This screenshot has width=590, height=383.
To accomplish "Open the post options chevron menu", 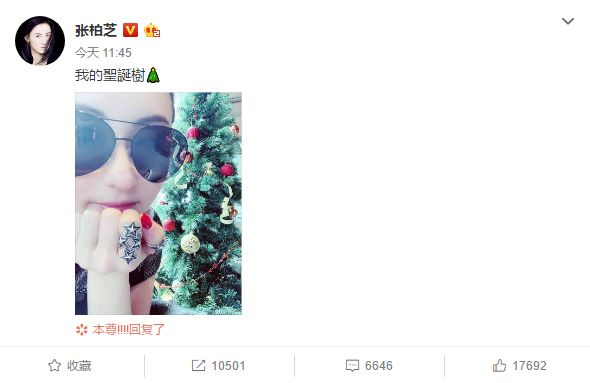I will 567,21.
